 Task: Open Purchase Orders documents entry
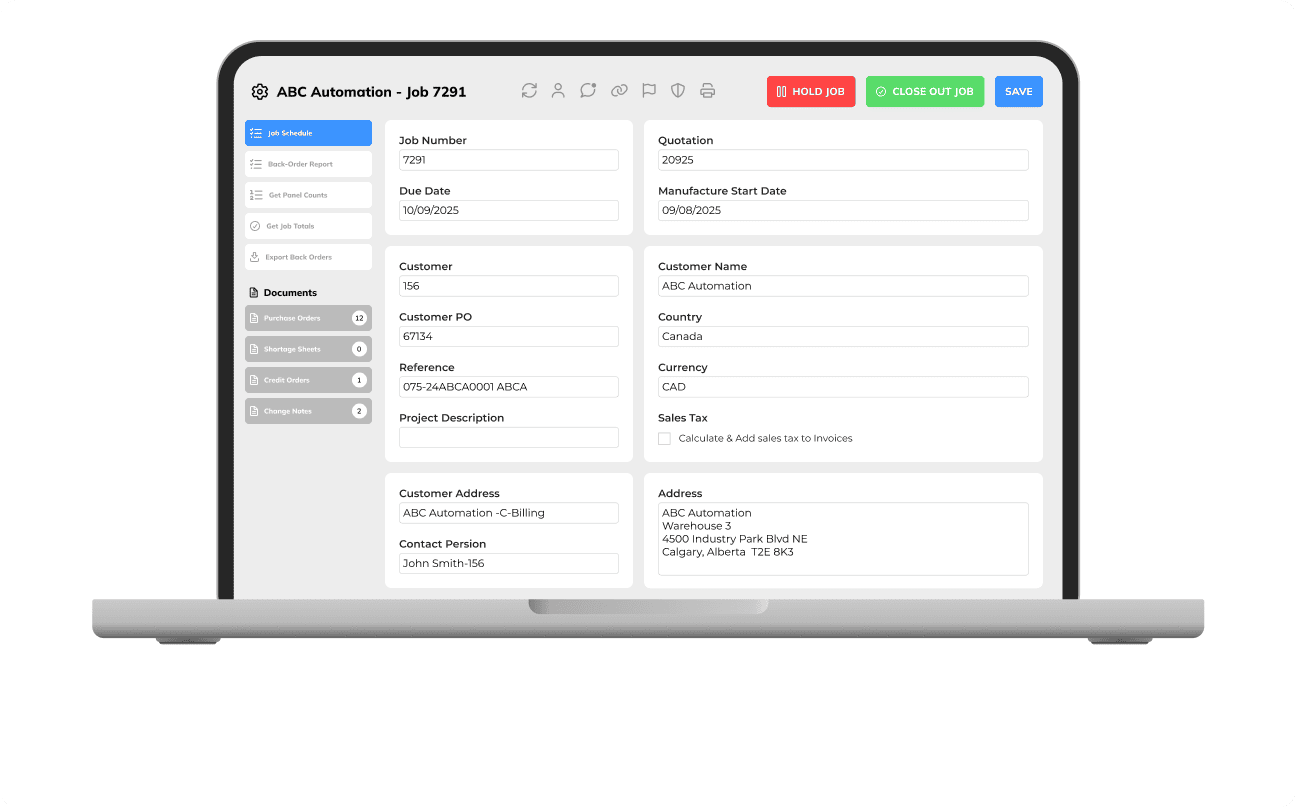pos(308,318)
